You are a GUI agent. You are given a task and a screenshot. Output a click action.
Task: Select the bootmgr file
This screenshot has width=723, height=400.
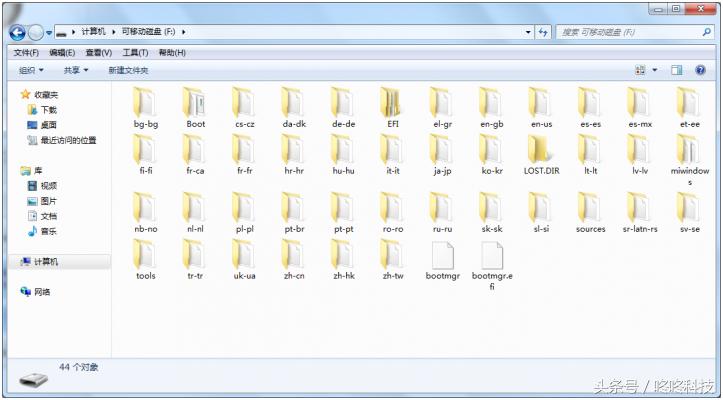[x=442, y=259]
